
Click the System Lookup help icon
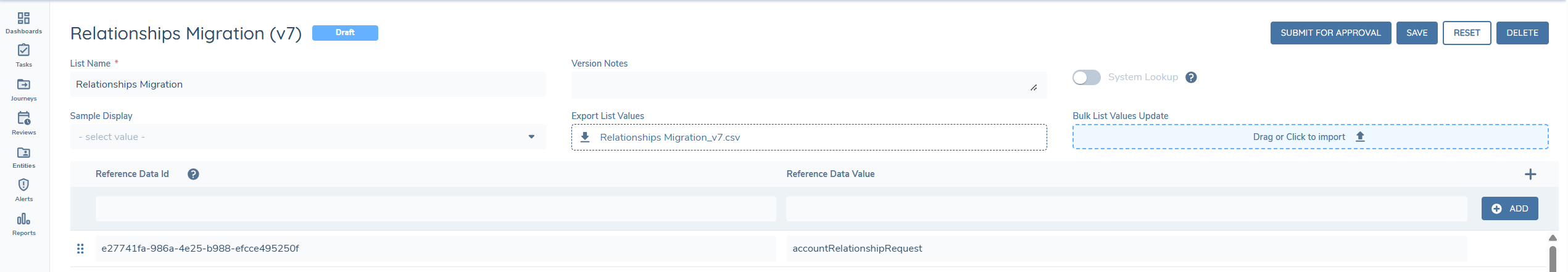[1191, 77]
